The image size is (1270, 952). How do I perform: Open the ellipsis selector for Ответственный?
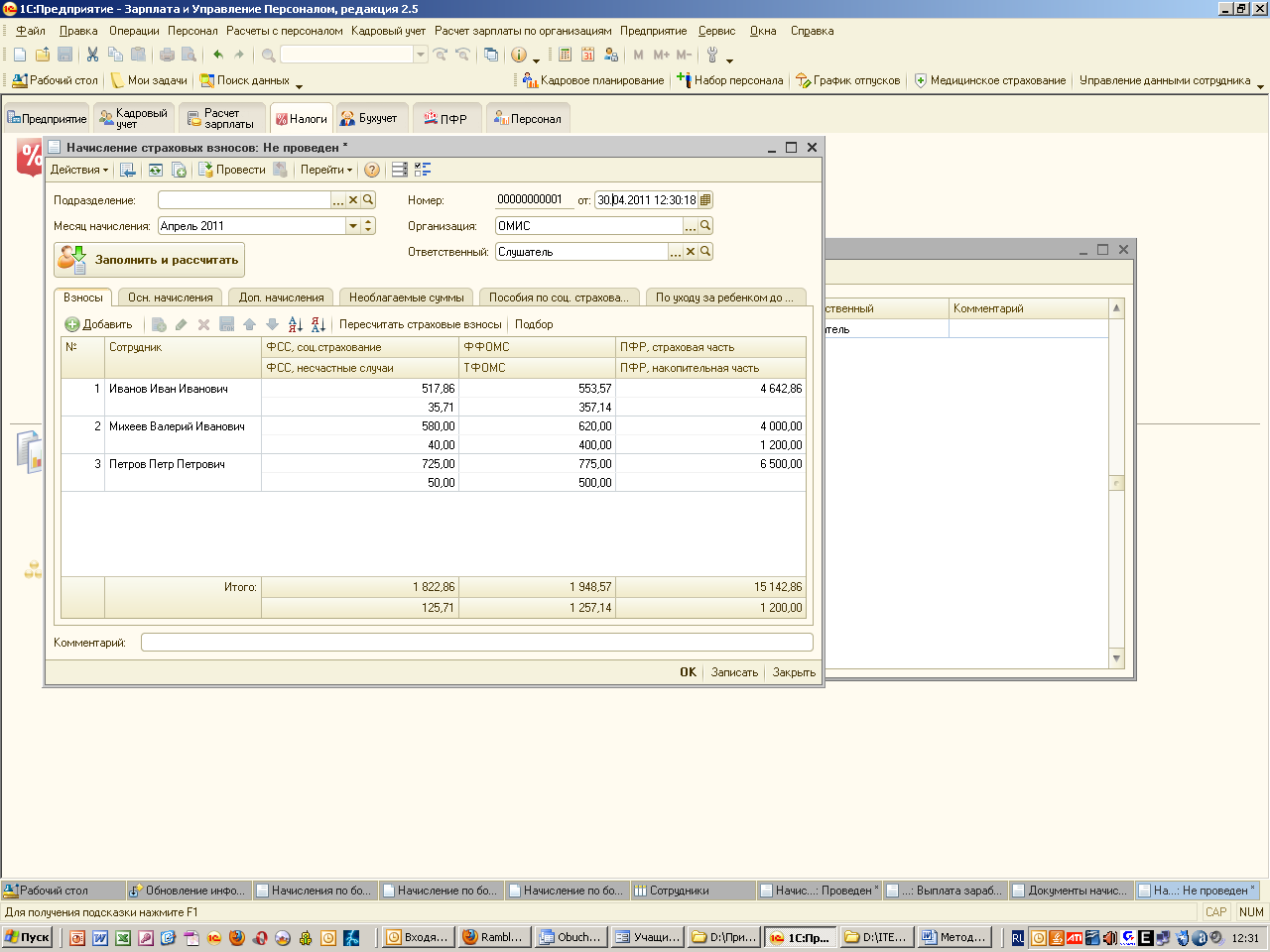coord(676,252)
